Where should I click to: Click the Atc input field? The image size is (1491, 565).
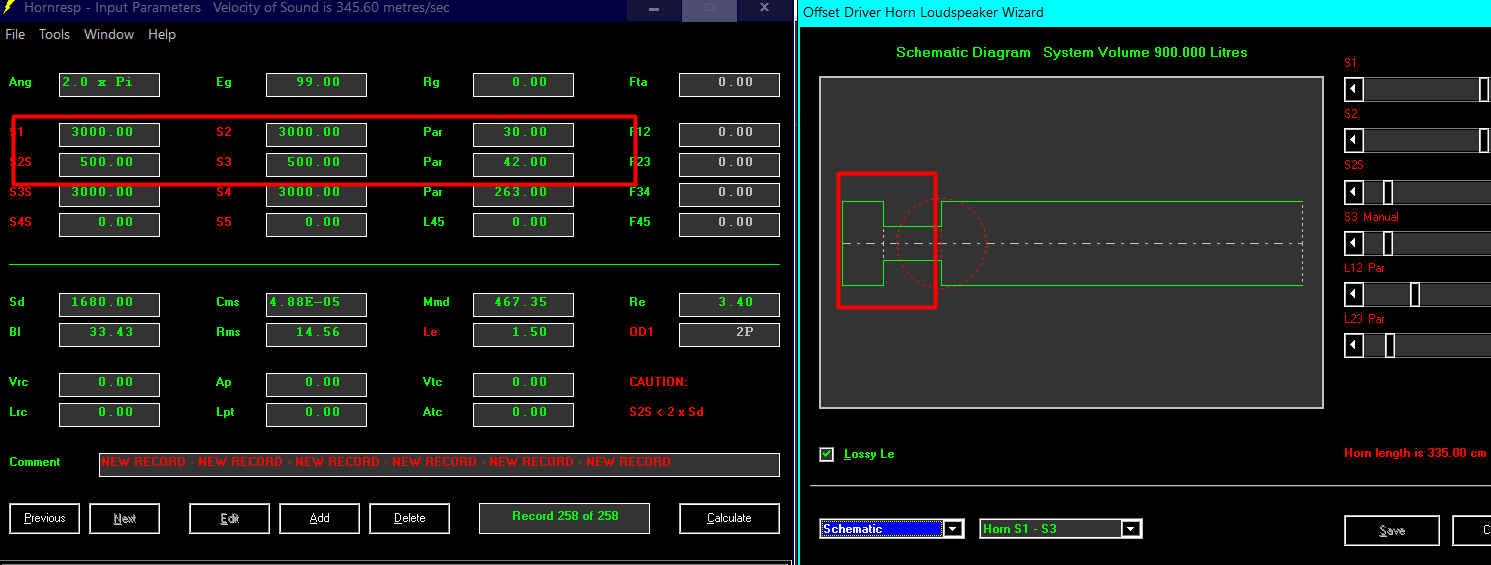pos(523,414)
